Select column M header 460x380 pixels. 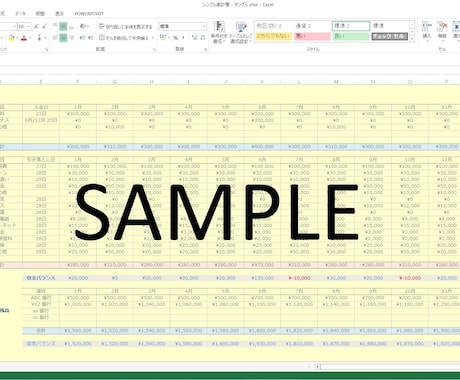(x=336, y=82)
